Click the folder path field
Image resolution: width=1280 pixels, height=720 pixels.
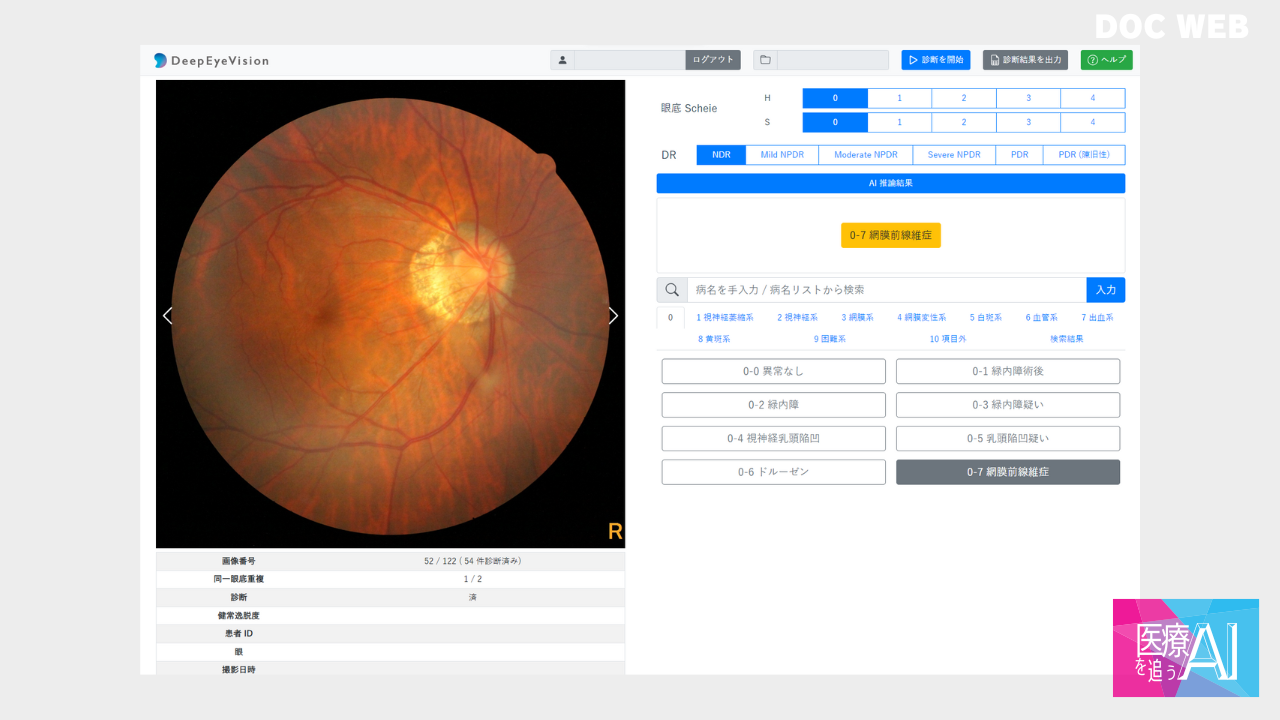833,60
